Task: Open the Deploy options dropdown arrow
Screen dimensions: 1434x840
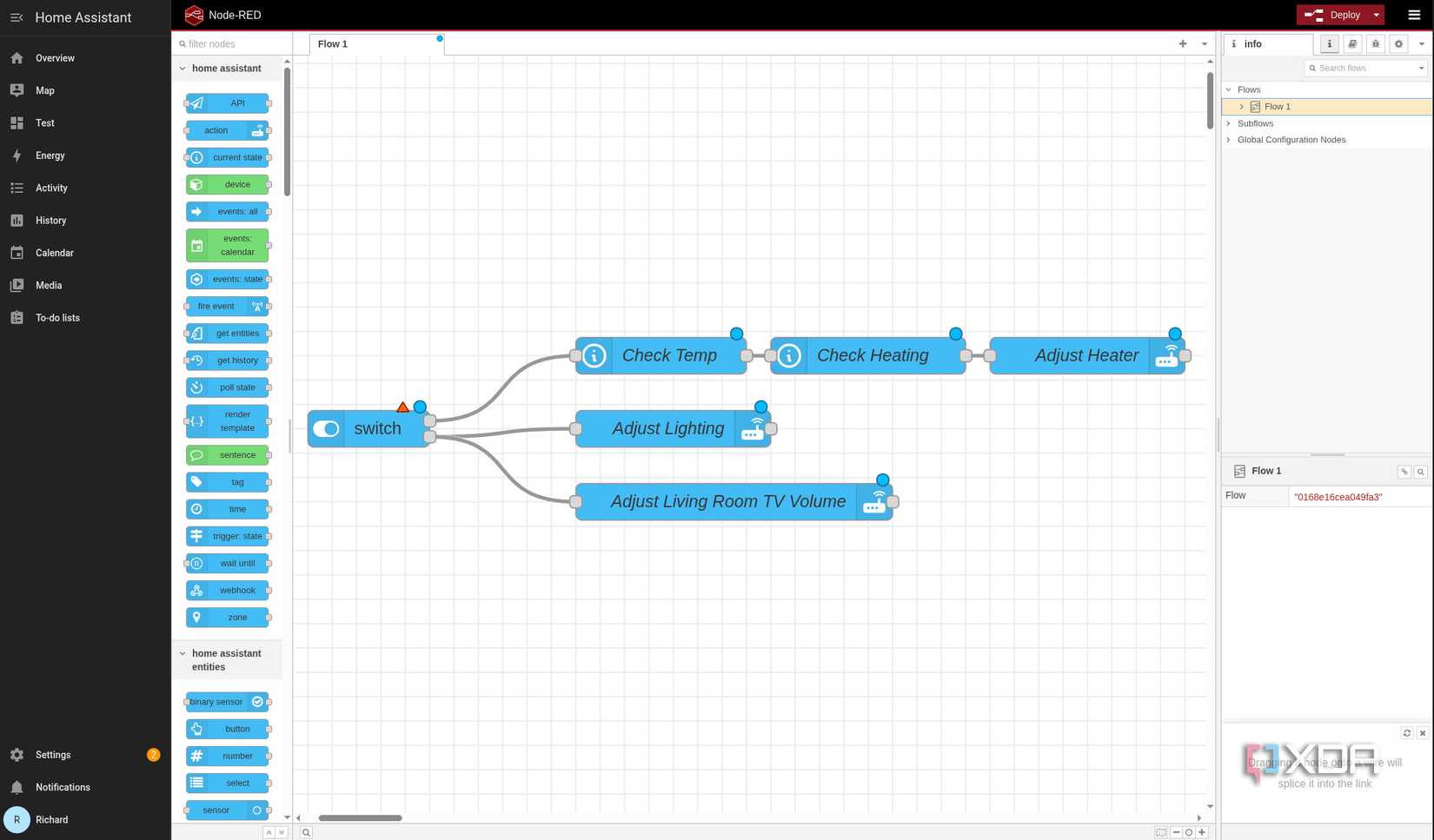Action: pos(1377,15)
